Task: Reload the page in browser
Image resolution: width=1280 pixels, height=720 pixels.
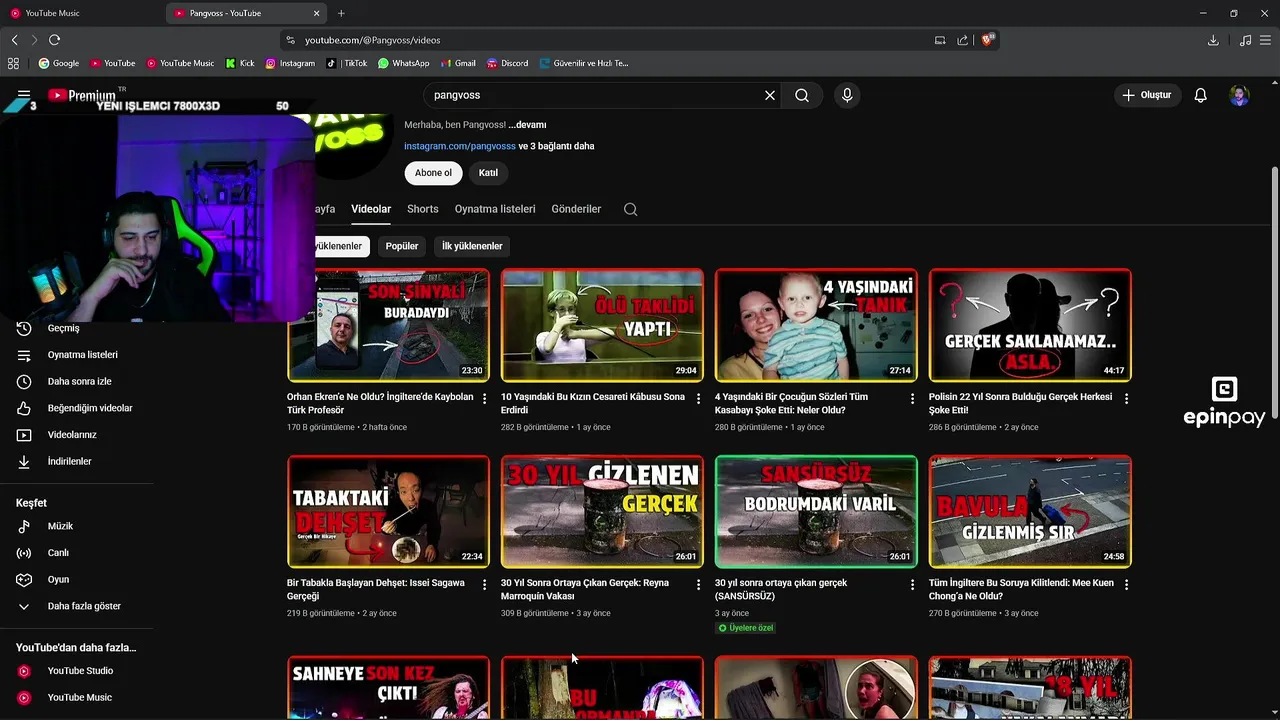Action: pos(54,40)
